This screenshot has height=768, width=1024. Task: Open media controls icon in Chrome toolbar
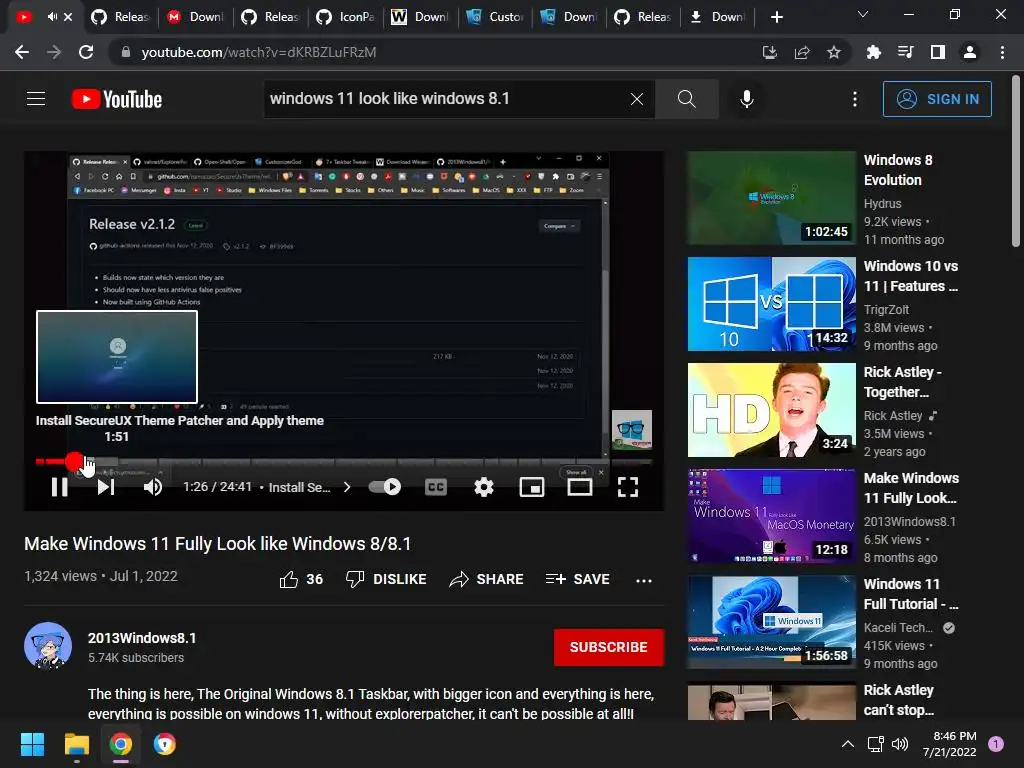coord(905,52)
